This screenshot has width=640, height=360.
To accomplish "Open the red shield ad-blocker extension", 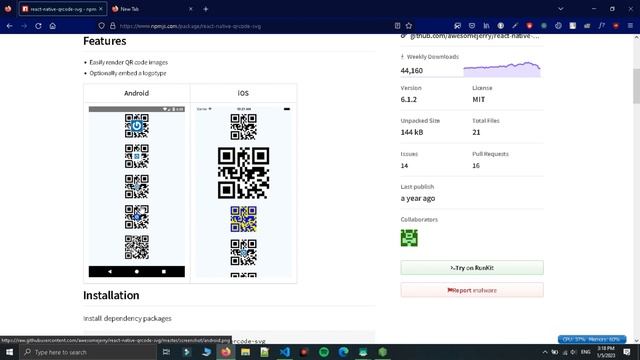I will (529, 26).
